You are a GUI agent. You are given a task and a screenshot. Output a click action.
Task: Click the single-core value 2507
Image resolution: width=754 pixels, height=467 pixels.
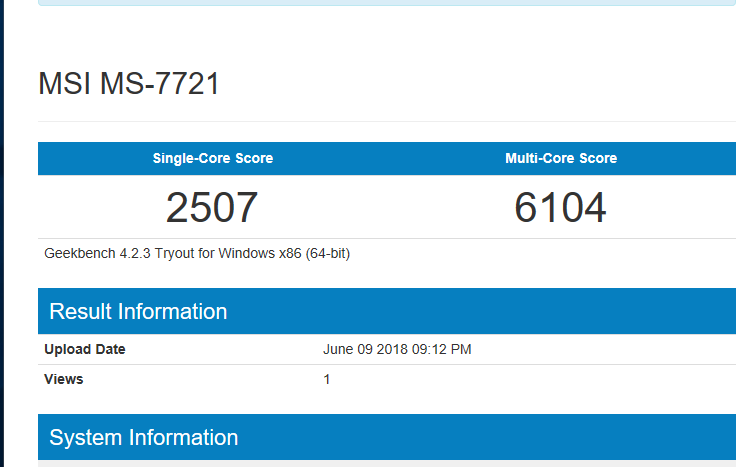[x=212, y=207]
